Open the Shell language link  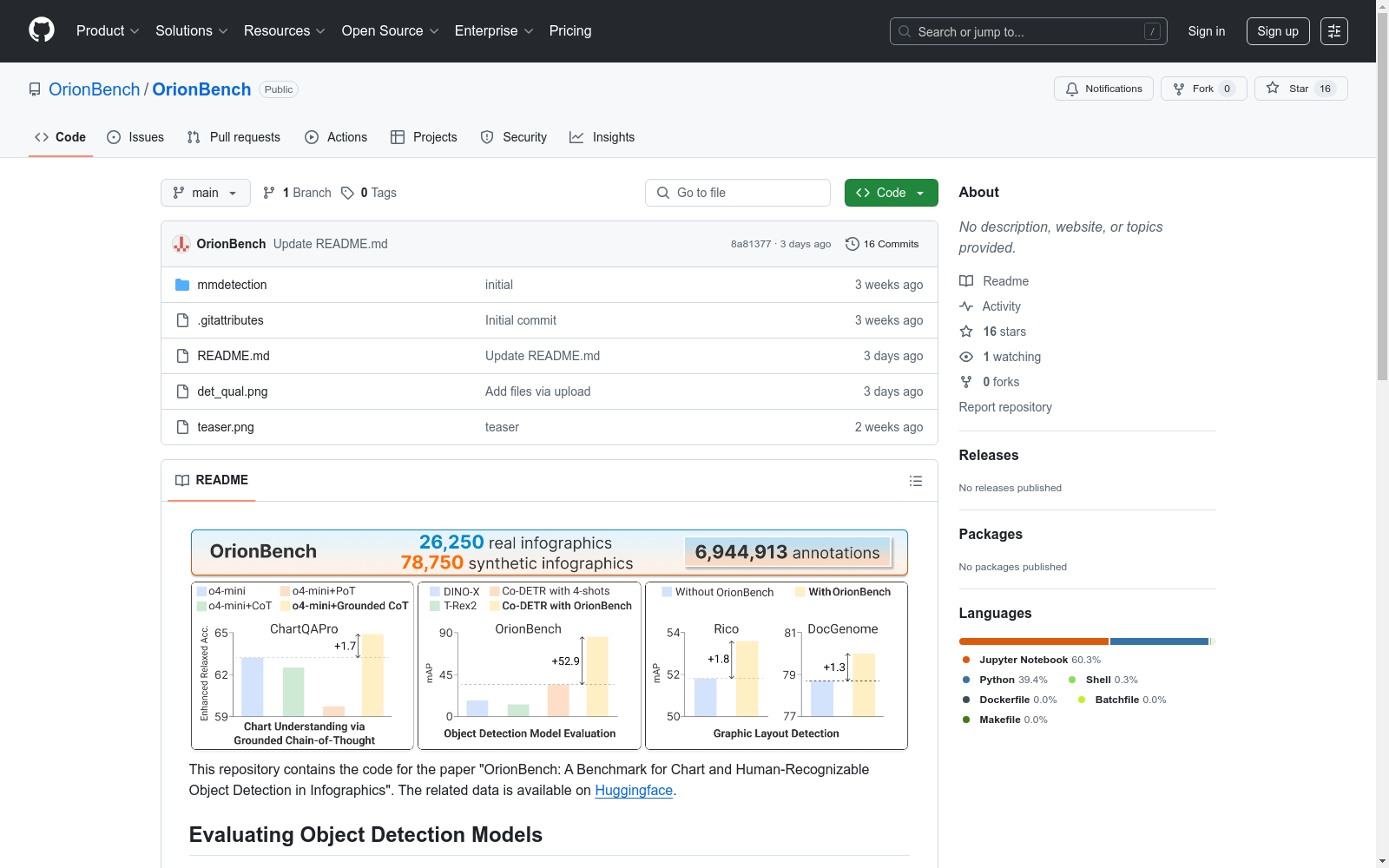(1103, 680)
